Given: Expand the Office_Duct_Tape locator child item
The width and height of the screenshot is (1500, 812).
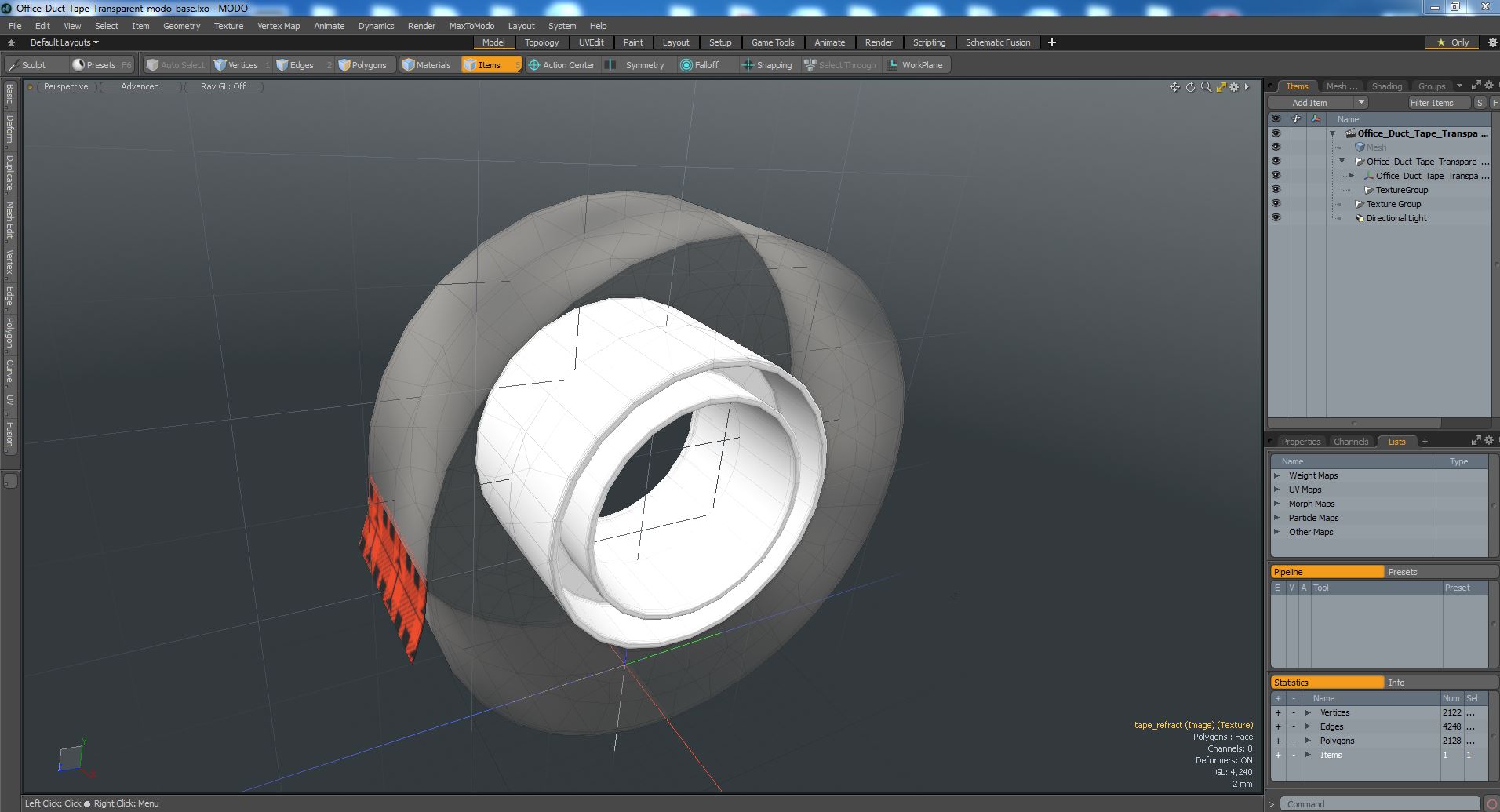Looking at the screenshot, I should pyautogui.click(x=1351, y=176).
